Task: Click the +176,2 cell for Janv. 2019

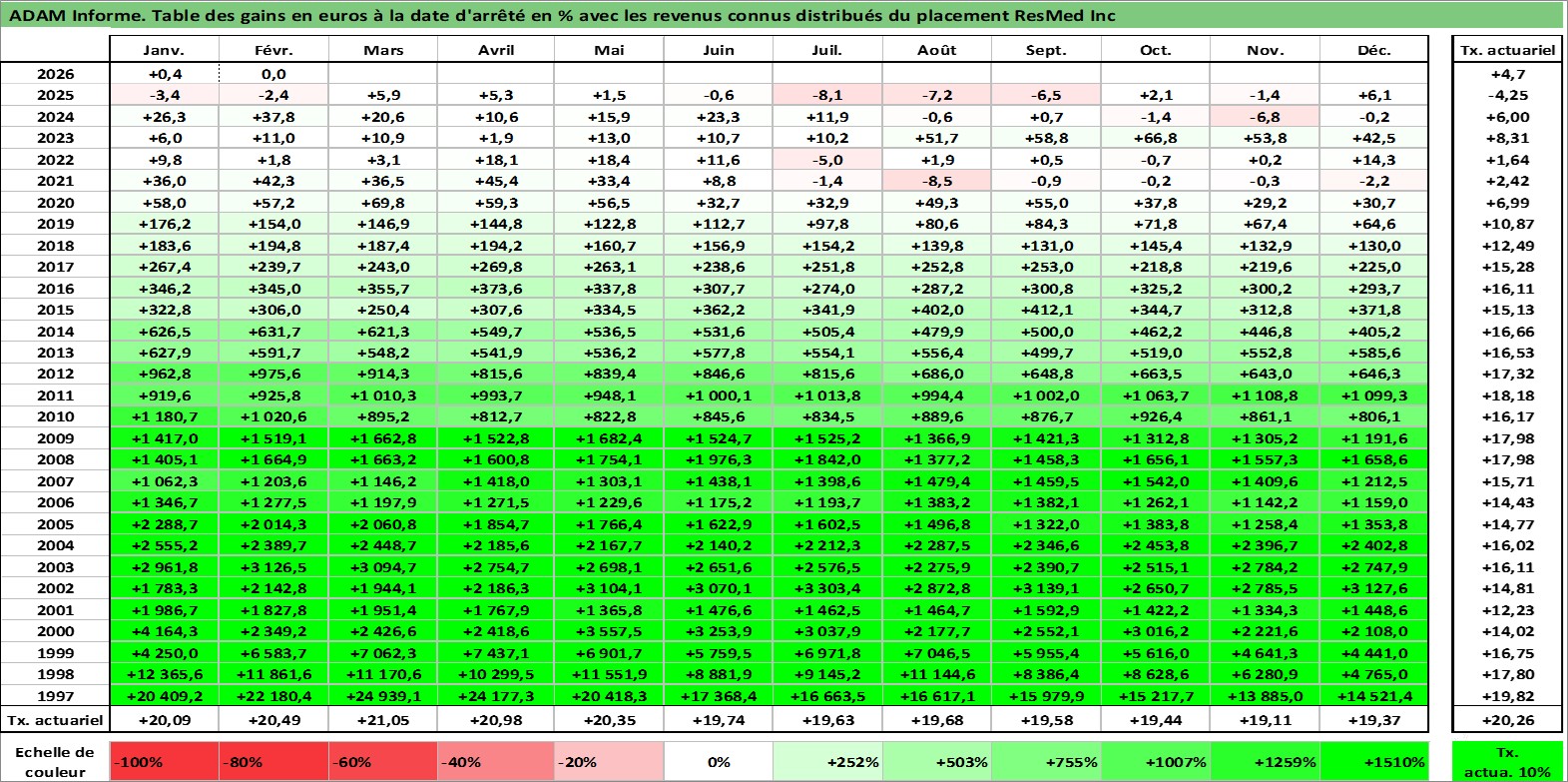Action: click(x=164, y=224)
